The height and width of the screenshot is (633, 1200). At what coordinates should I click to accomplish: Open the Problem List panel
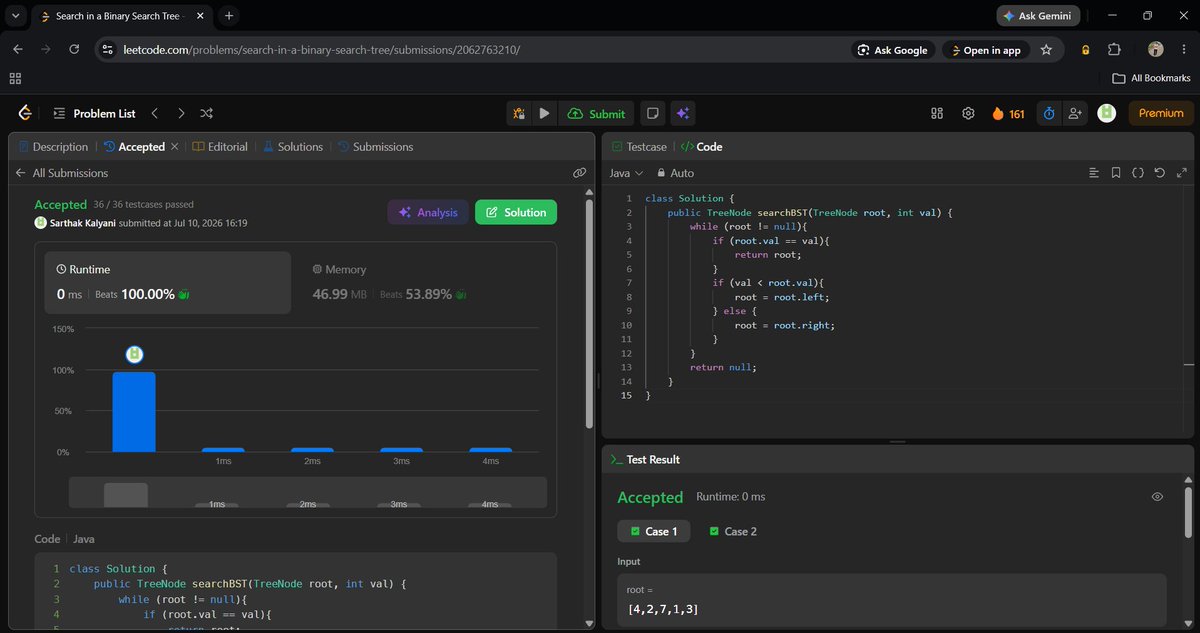tap(94, 113)
